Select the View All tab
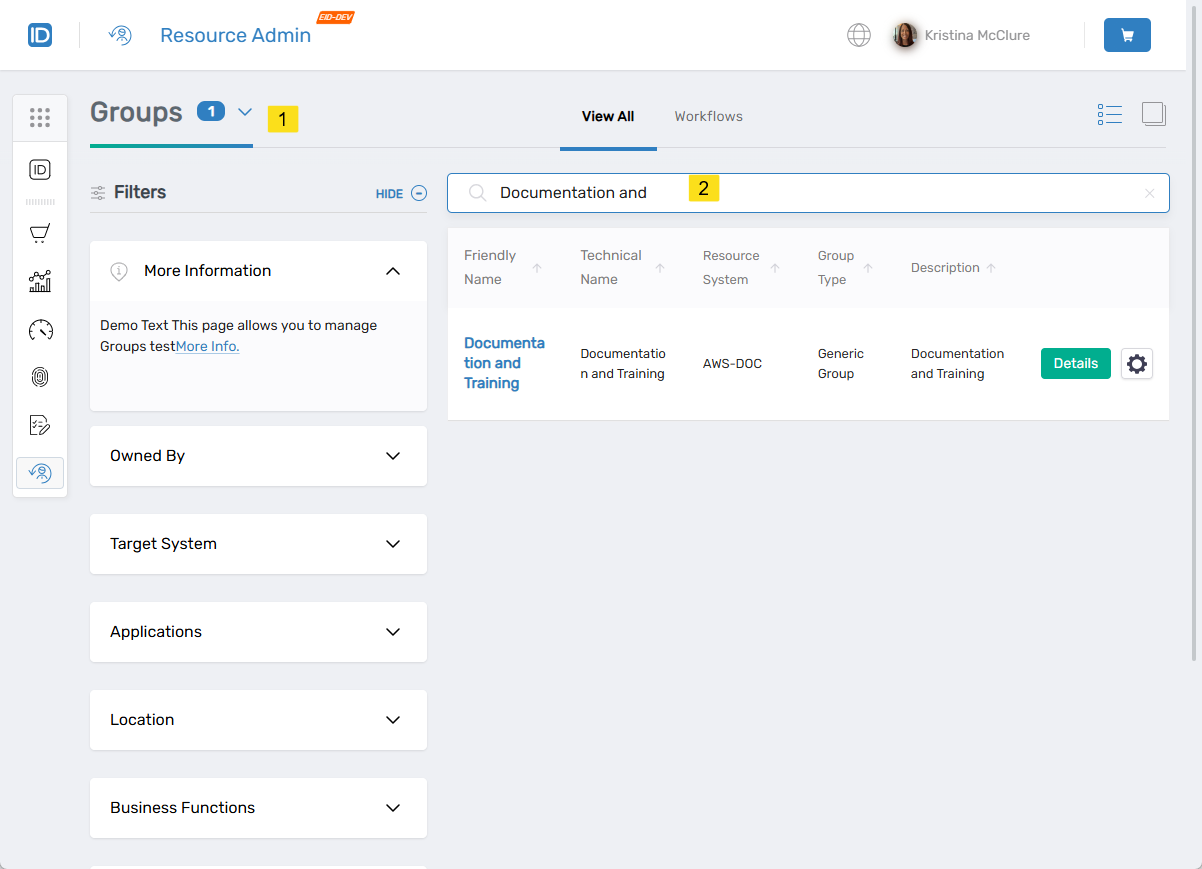 click(x=608, y=116)
